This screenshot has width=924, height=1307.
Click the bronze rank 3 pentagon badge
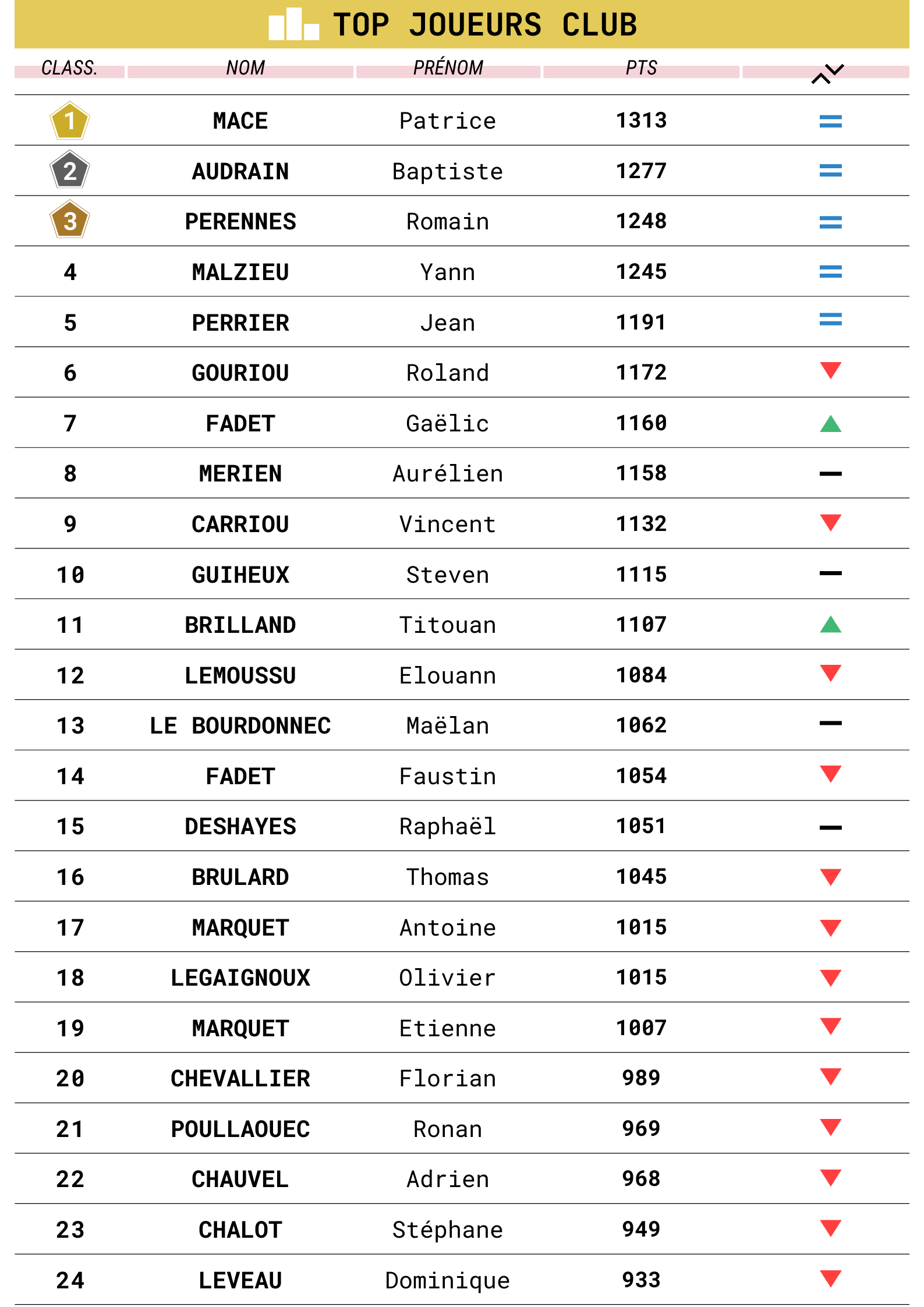(x=69, y=221)
